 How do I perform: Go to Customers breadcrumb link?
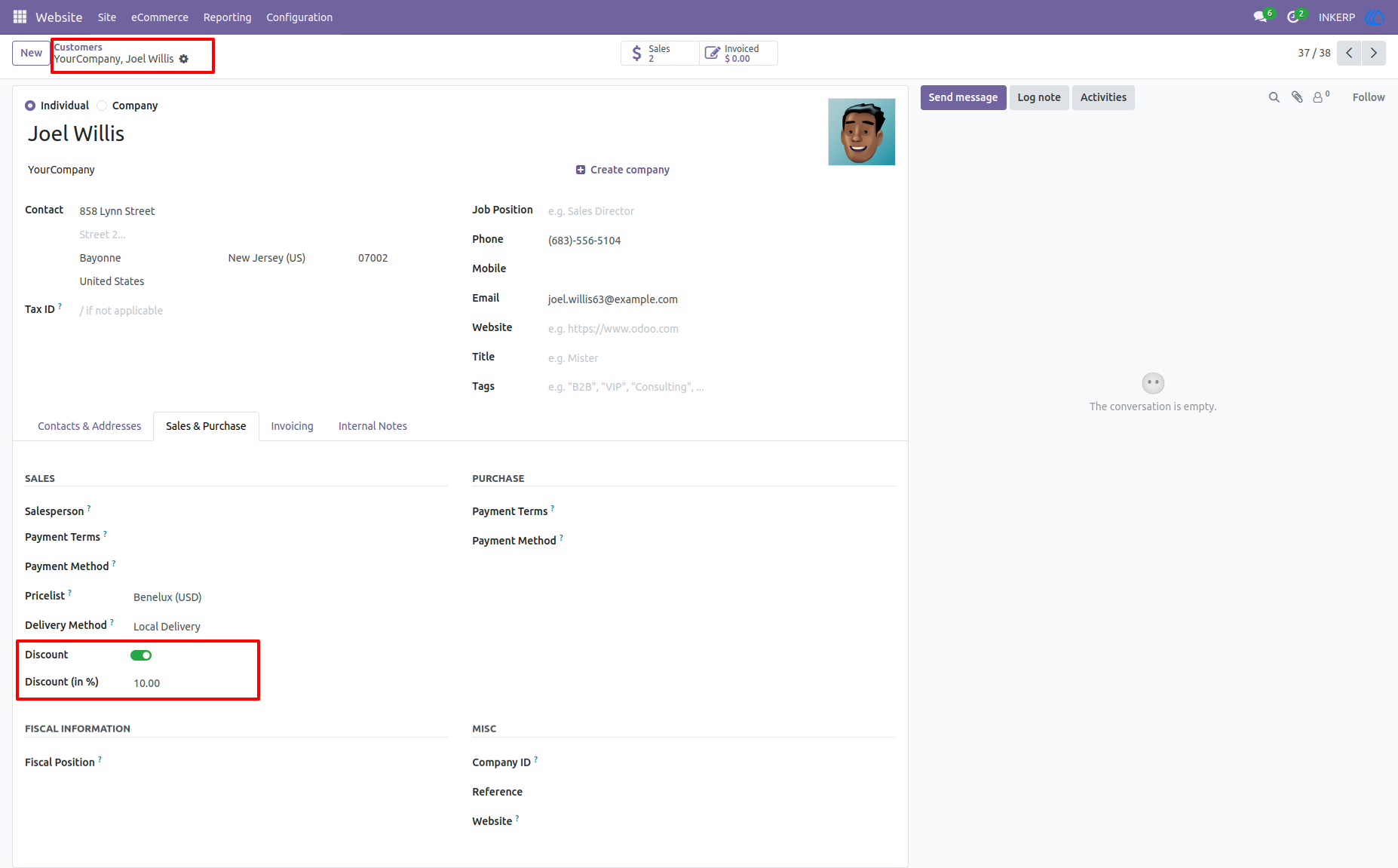(x=78, y=47)
